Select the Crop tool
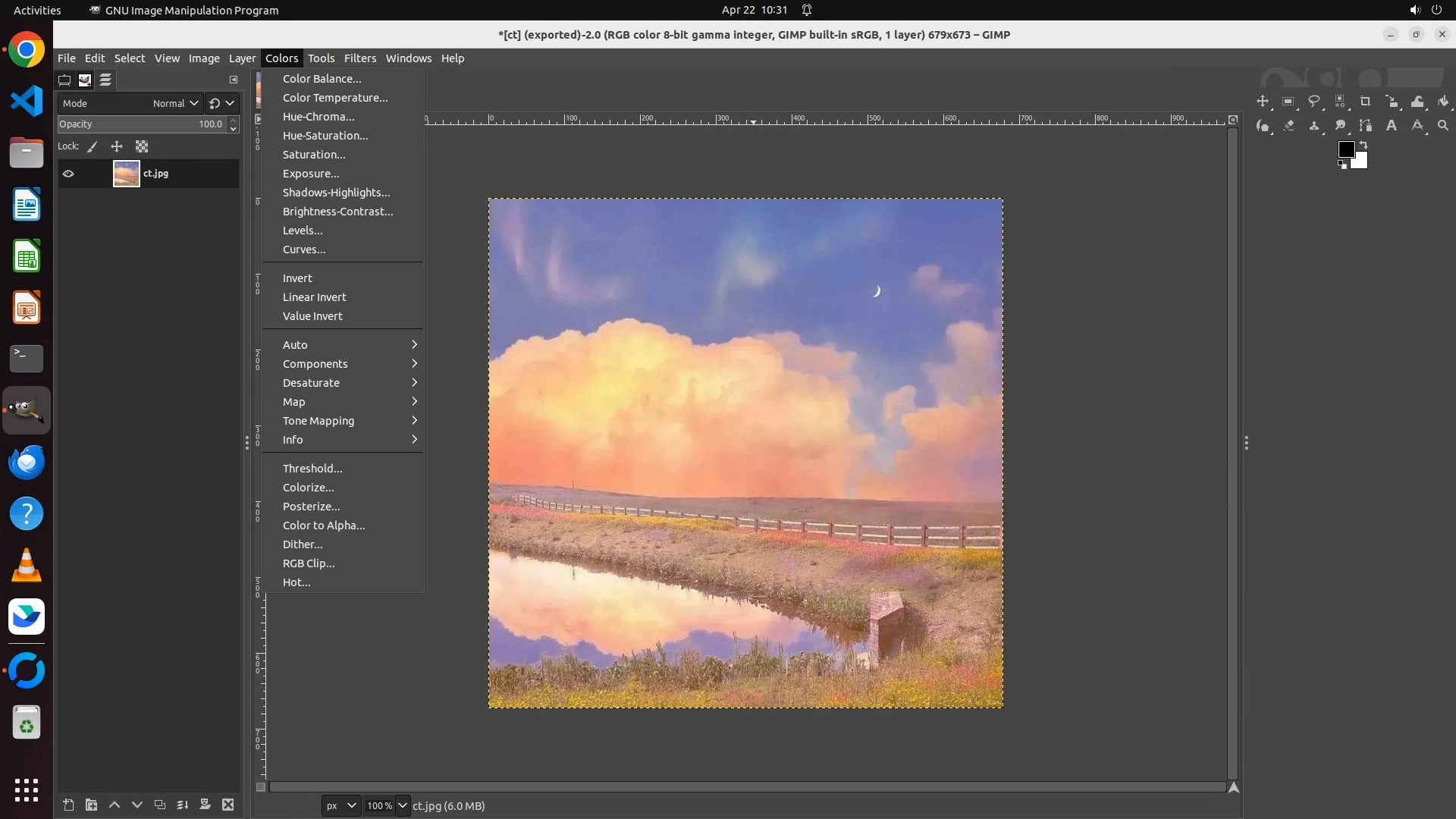The width and height of the screenshot is (1456, 819). tap(1366, 102)
